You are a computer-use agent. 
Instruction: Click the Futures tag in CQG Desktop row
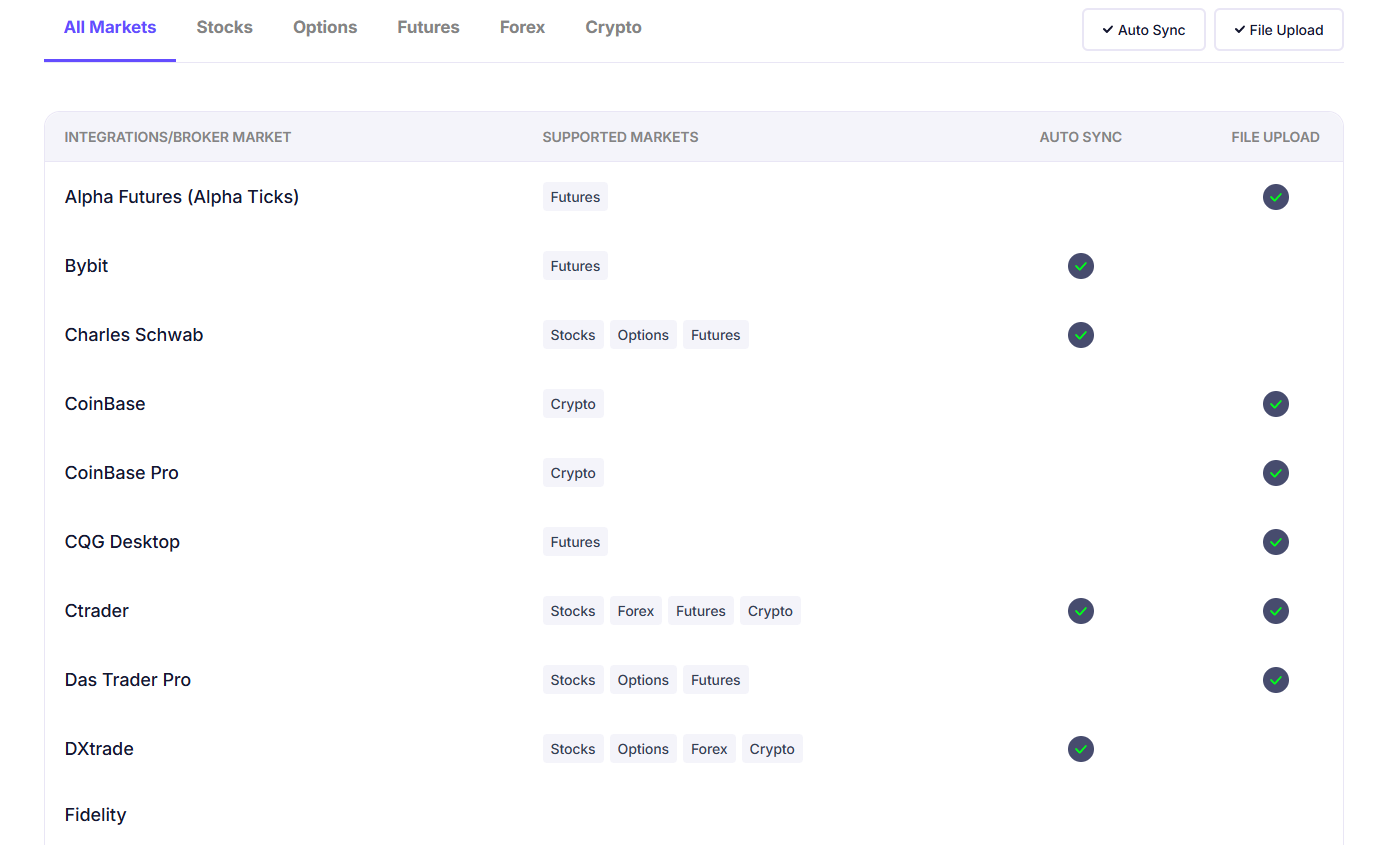tap(575, 542)
